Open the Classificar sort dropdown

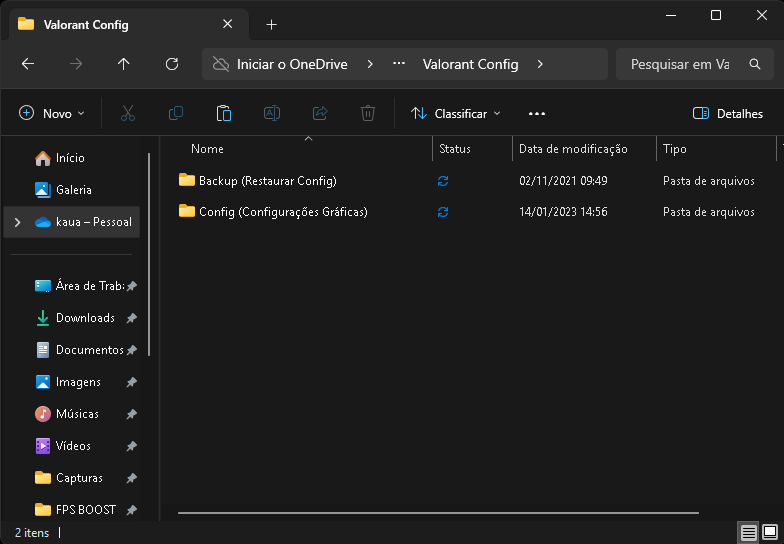456,114
